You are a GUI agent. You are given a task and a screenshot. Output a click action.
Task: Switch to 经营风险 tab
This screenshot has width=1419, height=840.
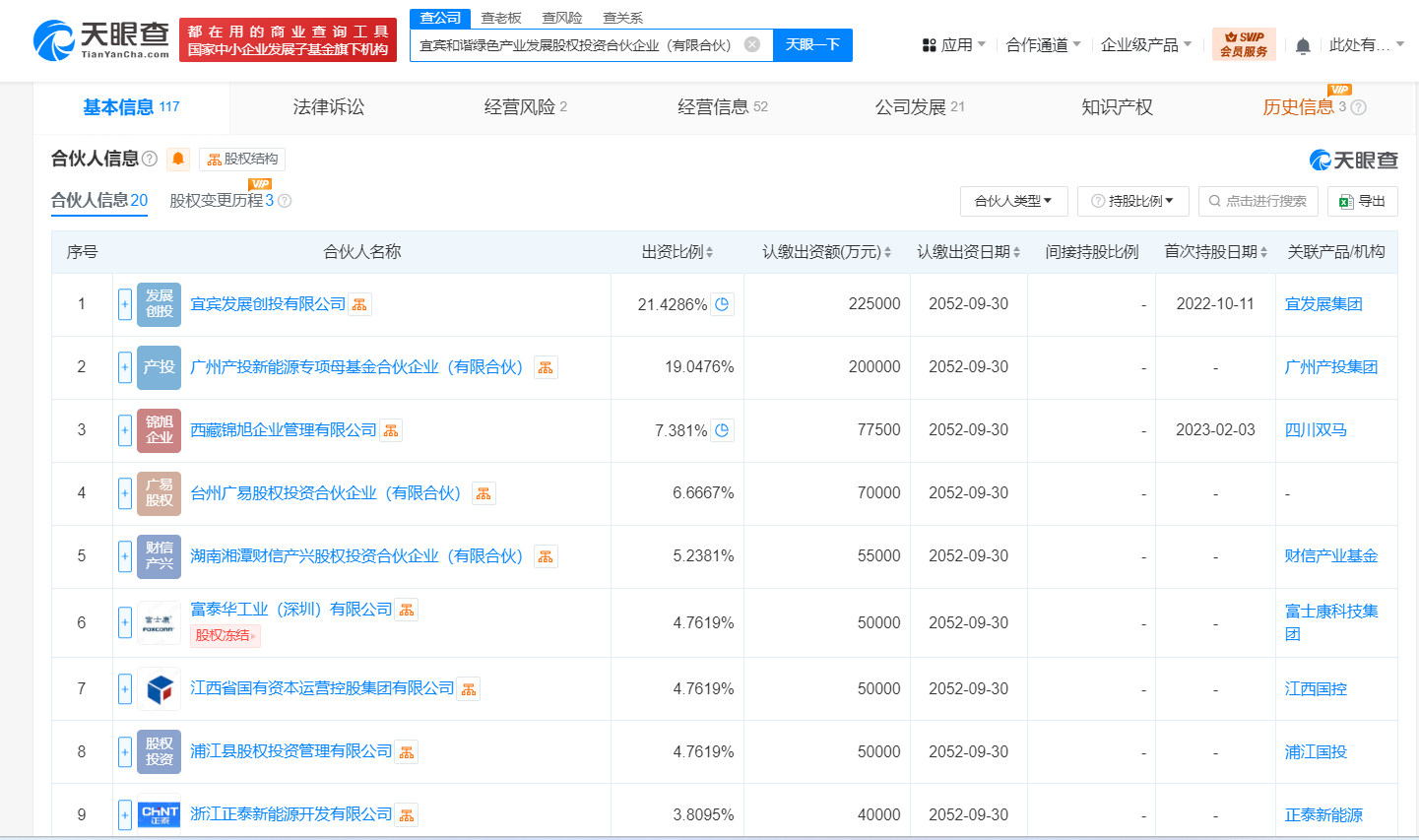(x=525, y=107)
